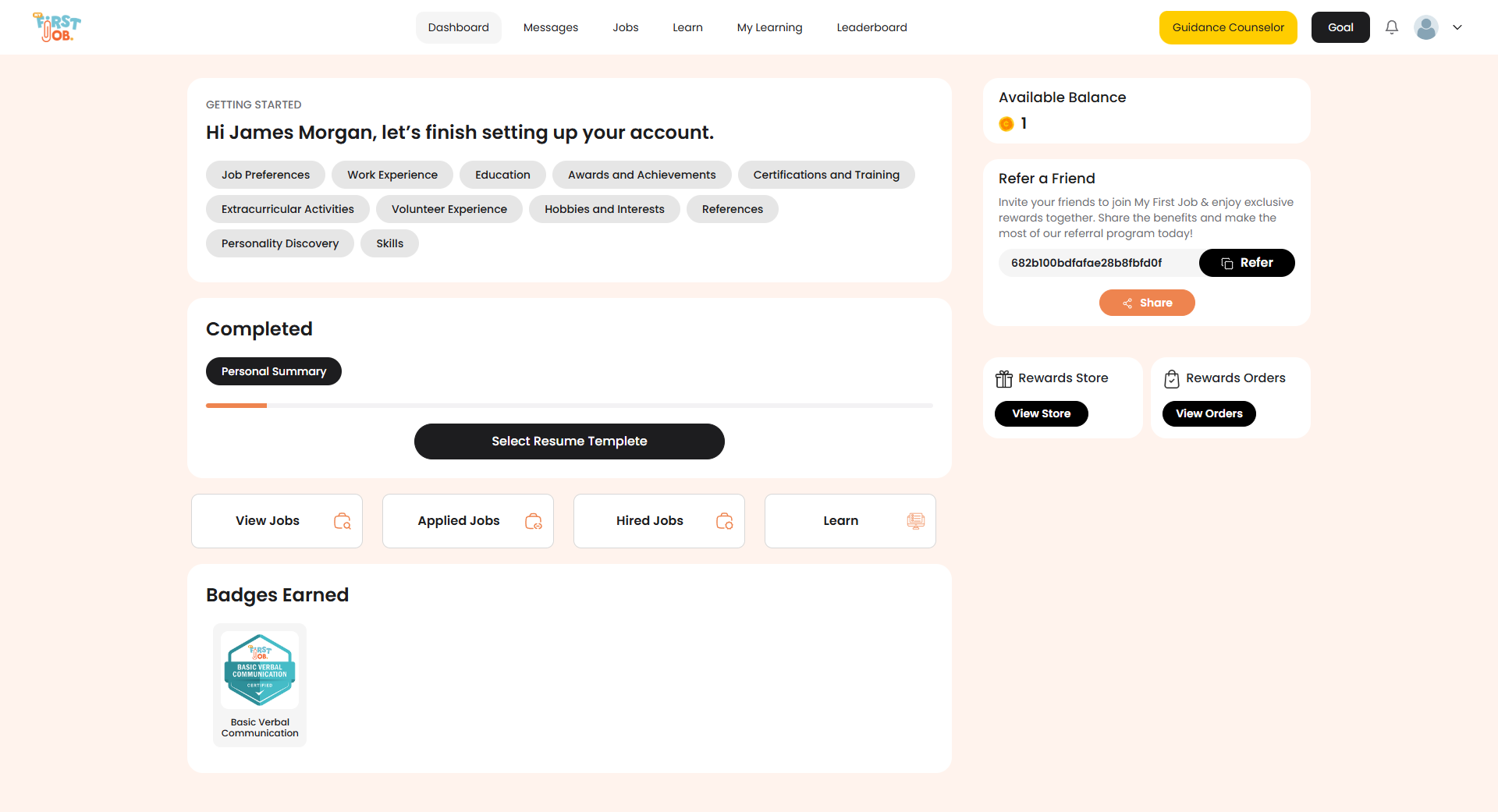The image size is (1498, 812).
Task: Open Guidance Counselor
Action: pyautogui.click(x=1227, y=27)
